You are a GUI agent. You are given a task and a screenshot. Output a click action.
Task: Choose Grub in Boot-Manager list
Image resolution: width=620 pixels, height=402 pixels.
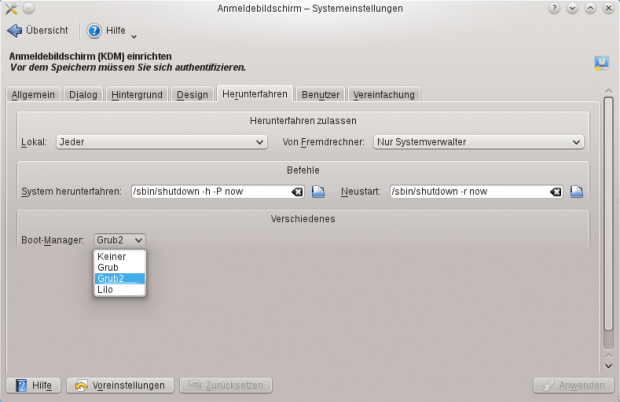(120, 268)
